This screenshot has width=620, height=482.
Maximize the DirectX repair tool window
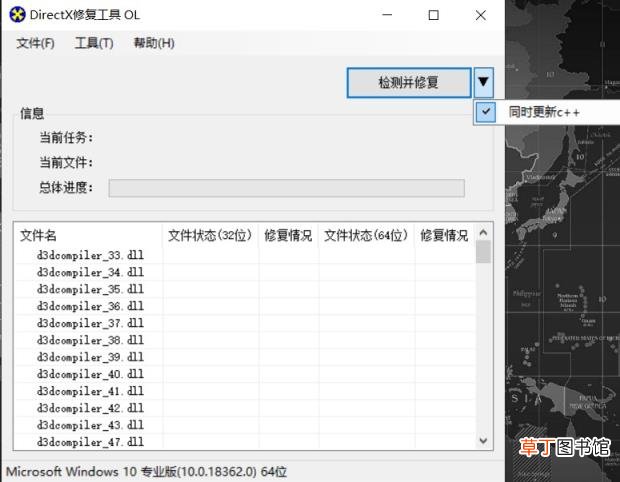pyautogui.click(x=434, y=15)
